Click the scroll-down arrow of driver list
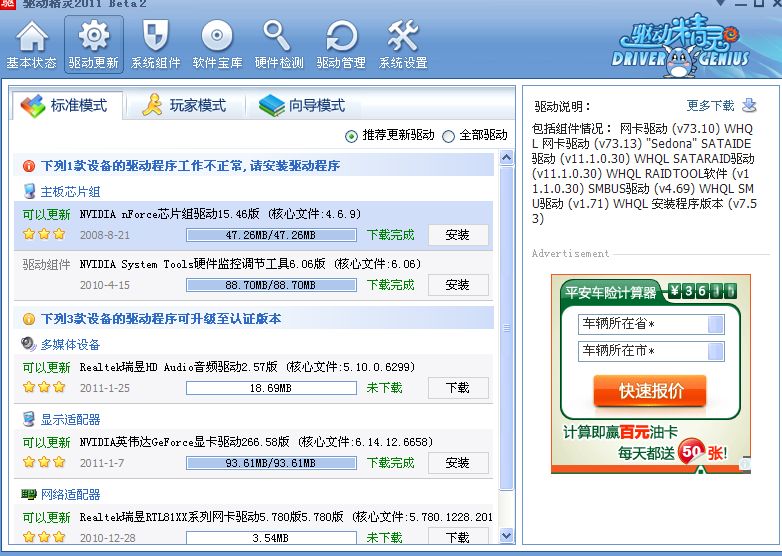The height and width of the screenshot is (556, 782). click(x=506, y=536)
